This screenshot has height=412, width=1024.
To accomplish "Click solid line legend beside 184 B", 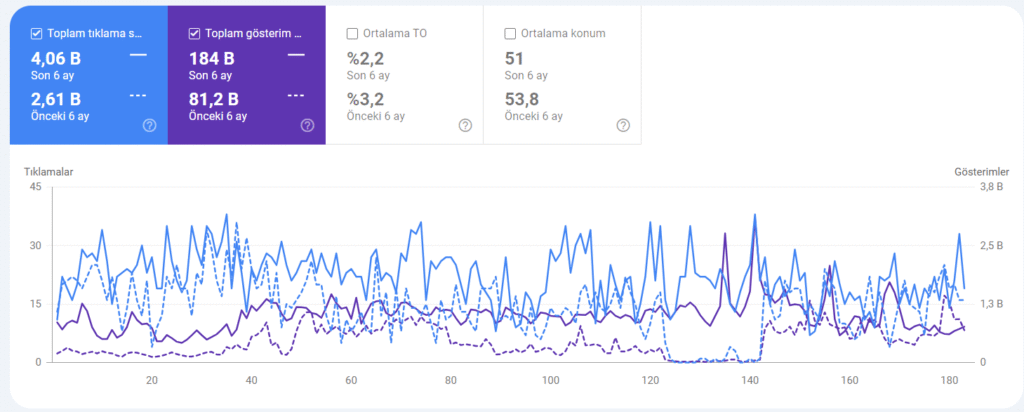I will [x=296, y=55].
